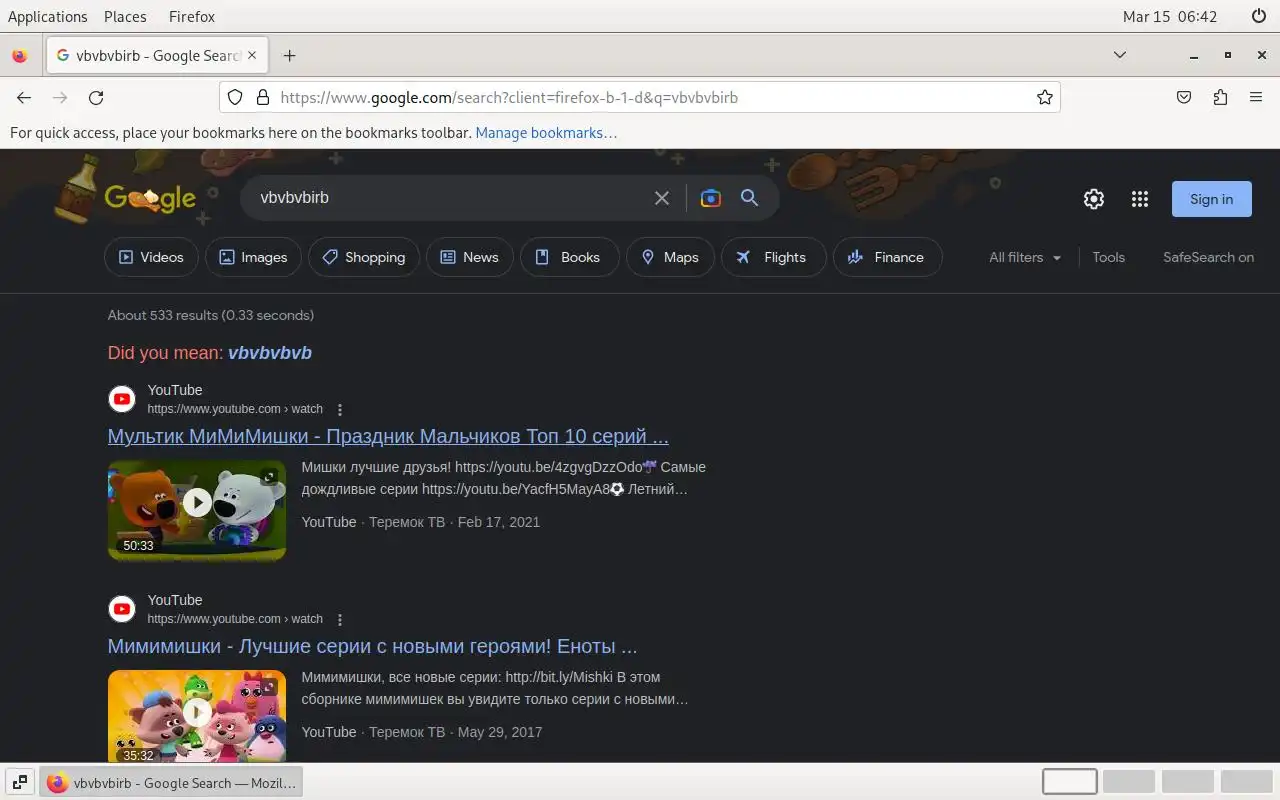Switch to Shopping results
Screen dimensions: 1280x800
point(364,257)
